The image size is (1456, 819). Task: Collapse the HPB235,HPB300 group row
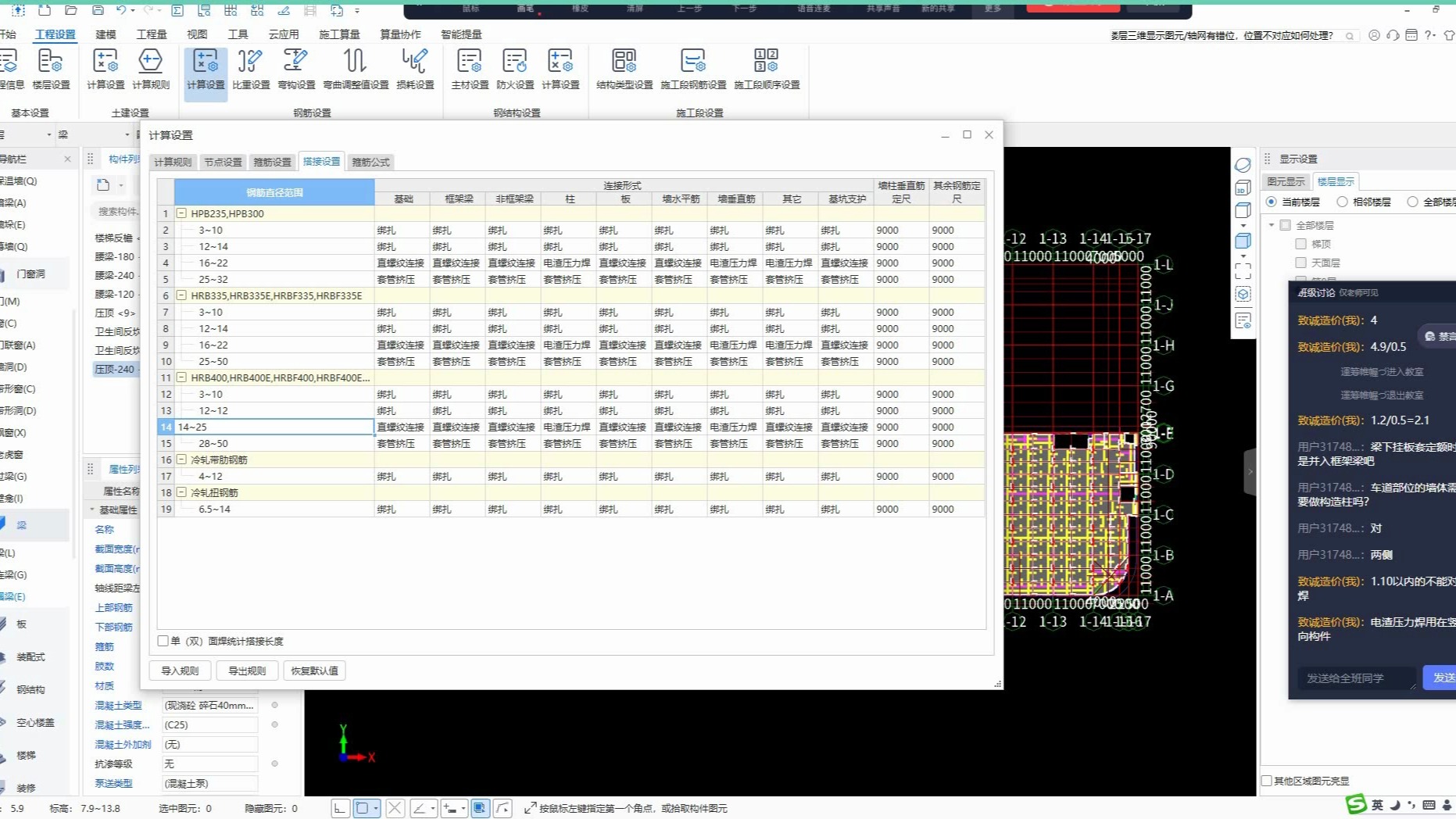click(x=181, y=213)
